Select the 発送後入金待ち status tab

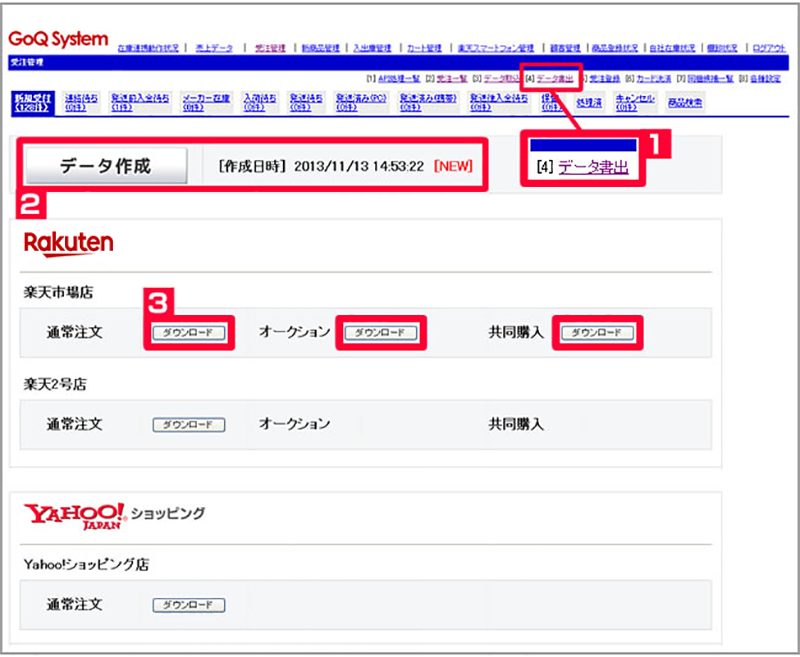tap(499, 103)
